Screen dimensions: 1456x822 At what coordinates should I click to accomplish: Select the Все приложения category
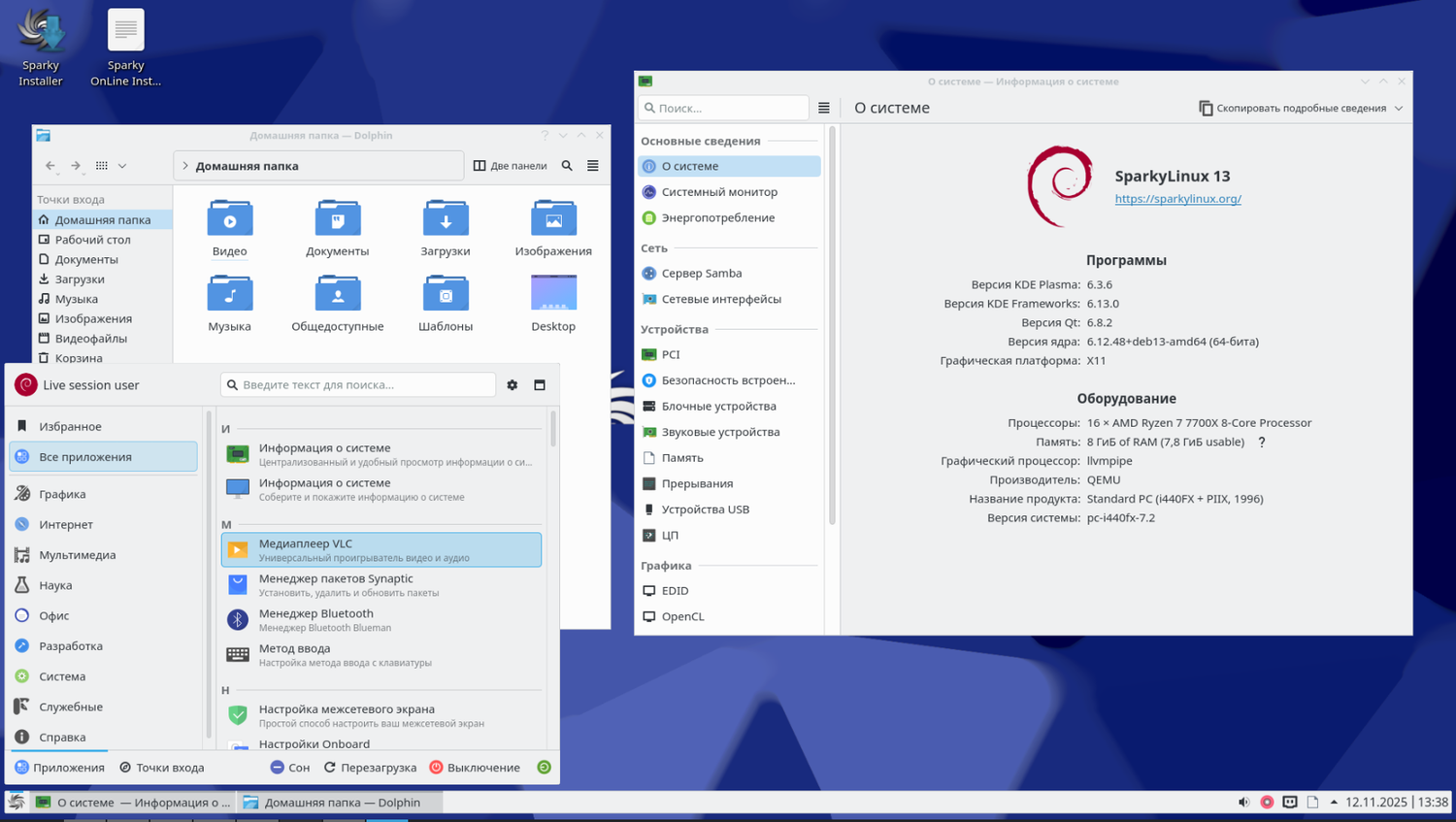(103, 457)
